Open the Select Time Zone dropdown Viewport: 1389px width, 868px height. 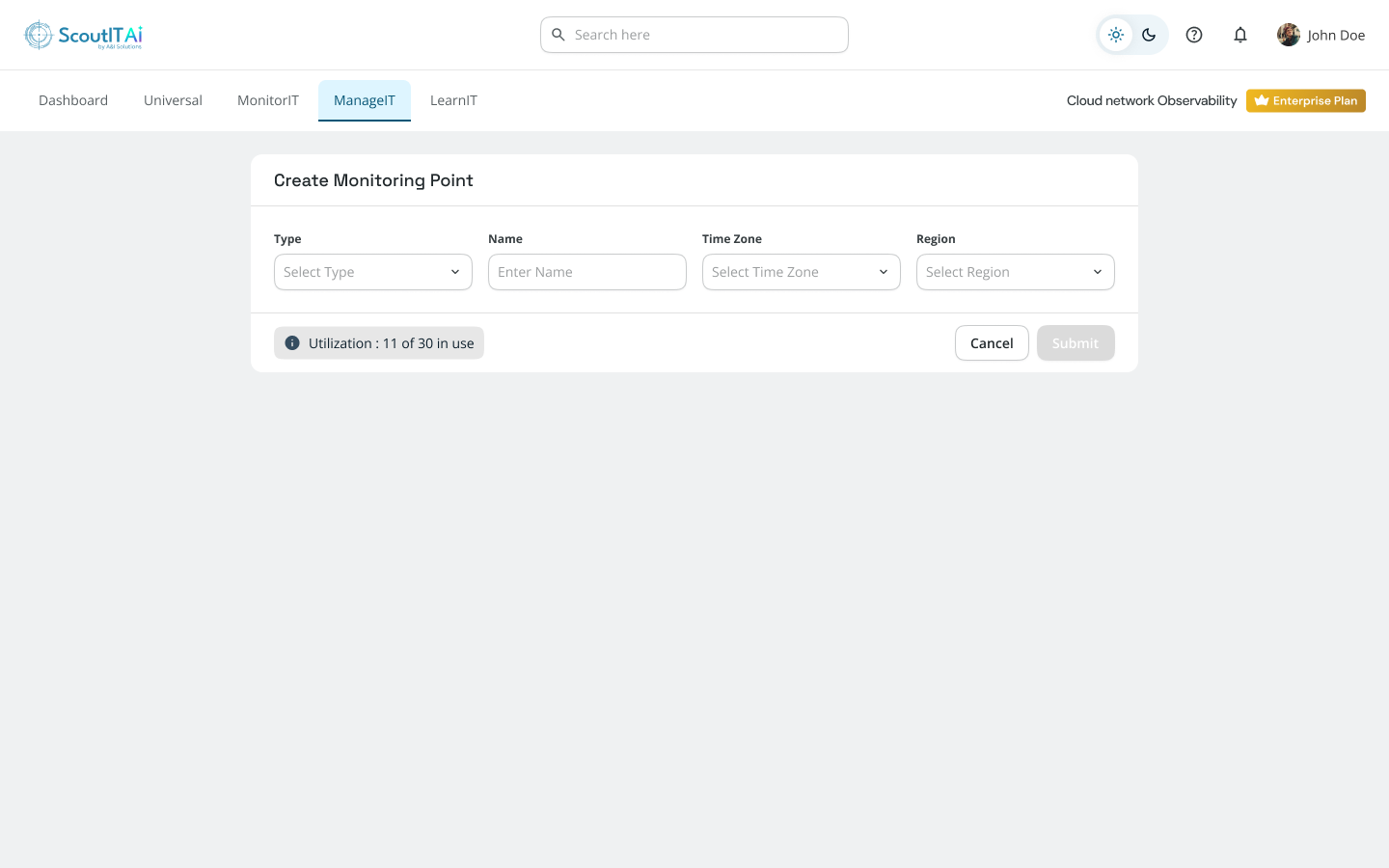[802, 272]
